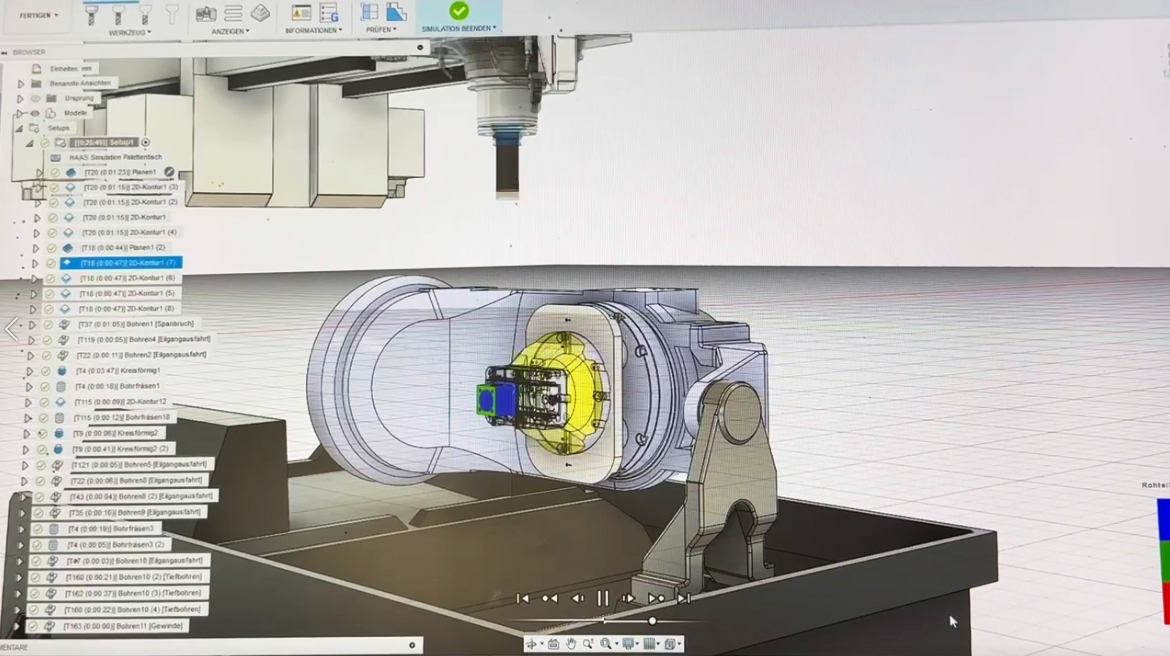Open the FERTIGEN workspace menu
The height and width of the screenshot is (656, 1170).
point(38,15)
